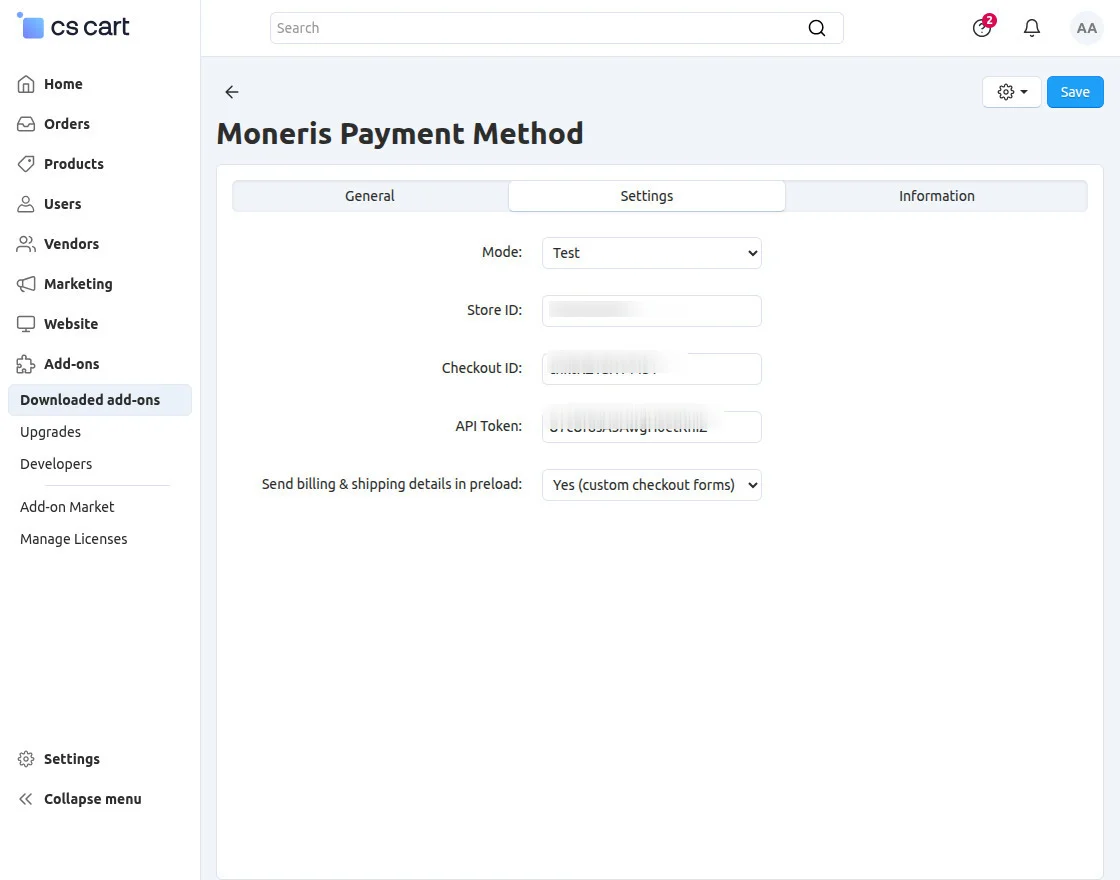Viewport: 1120px width, 880px height.
Task: Click the 'Store ID:' label
Action: click(494, 310)
